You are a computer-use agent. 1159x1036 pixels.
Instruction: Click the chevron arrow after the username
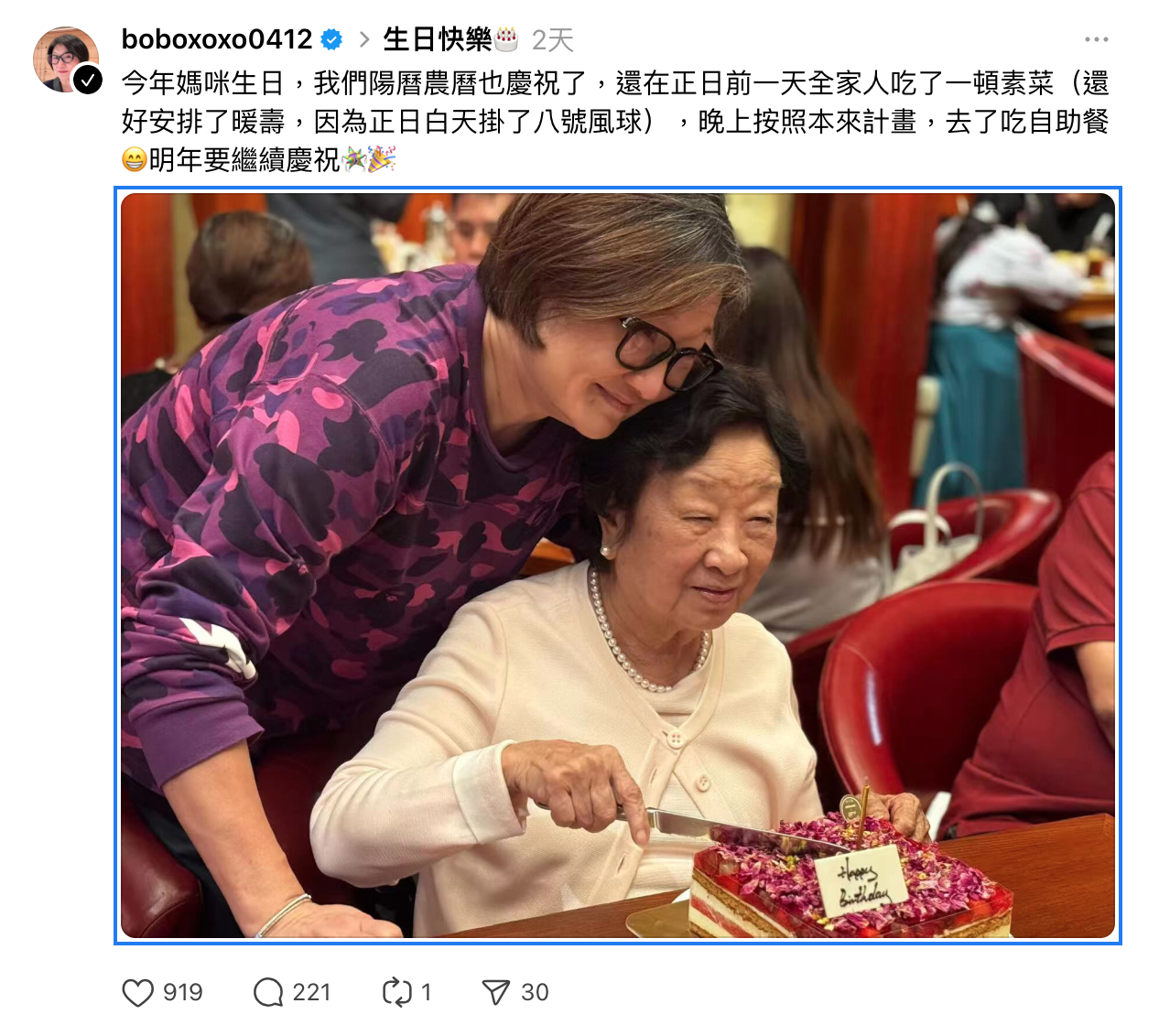click(364, 39)
